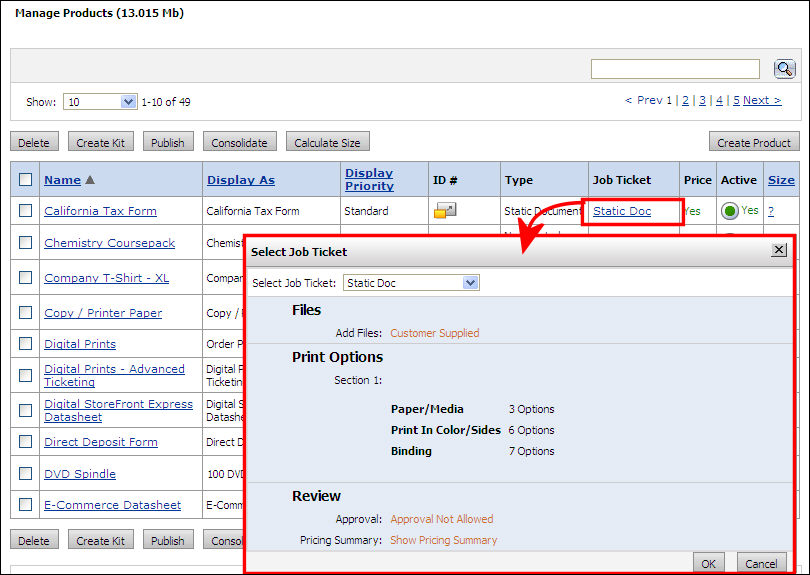Open the Show items per page dropdown
This screenshot has width=810, height=575.
(x=100, y=102)
